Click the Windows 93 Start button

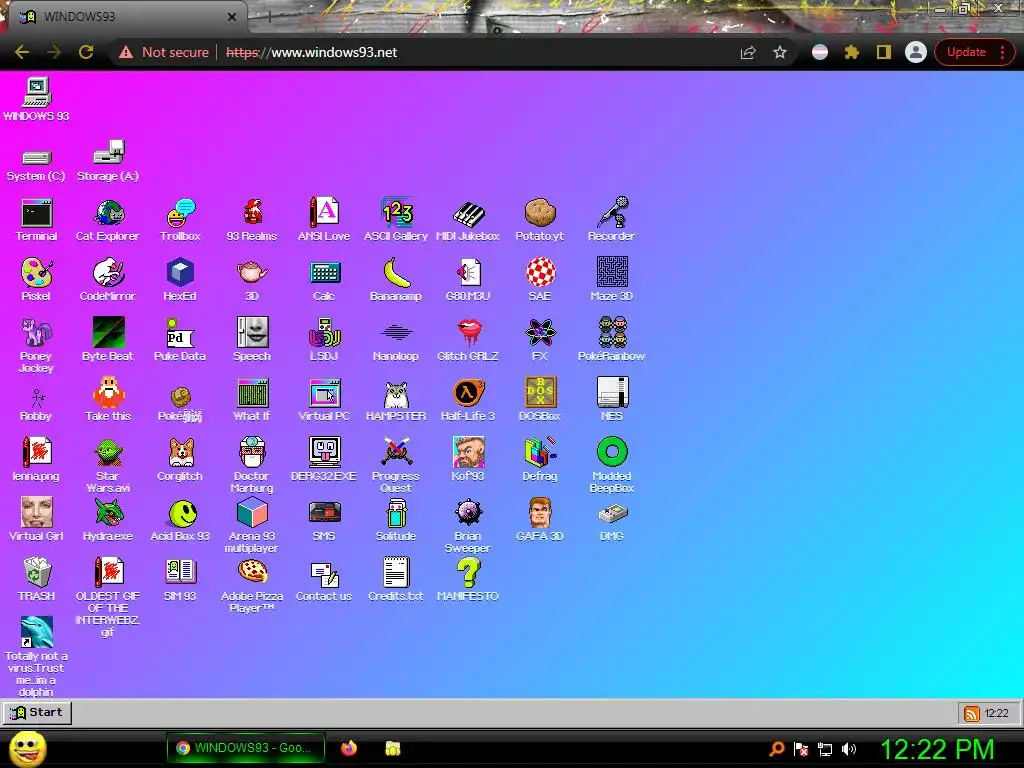click(37, 712)
